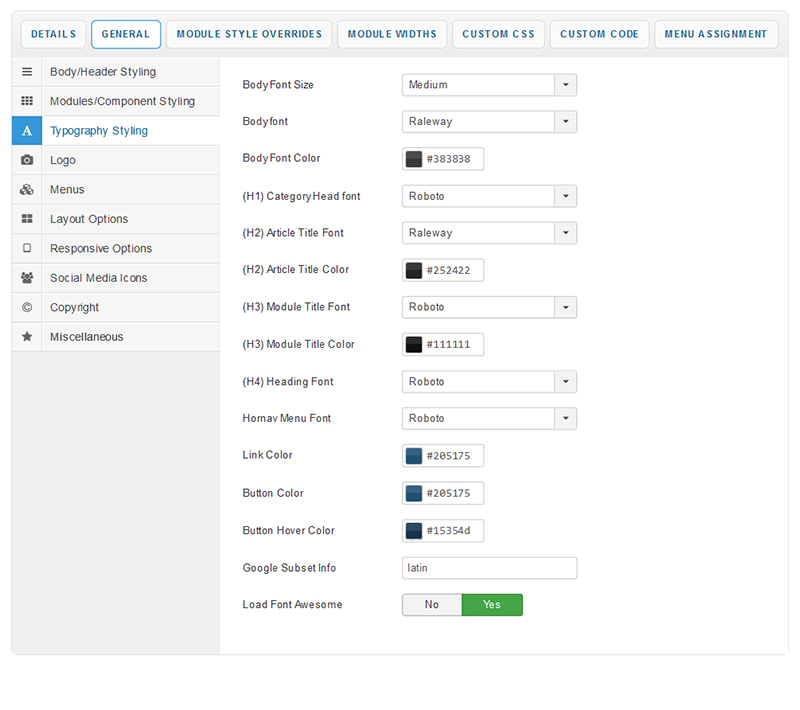Expand the Bodyfont Raleway dropdown
The height and width of the screenshot is (710, 800).
[489, 122]
